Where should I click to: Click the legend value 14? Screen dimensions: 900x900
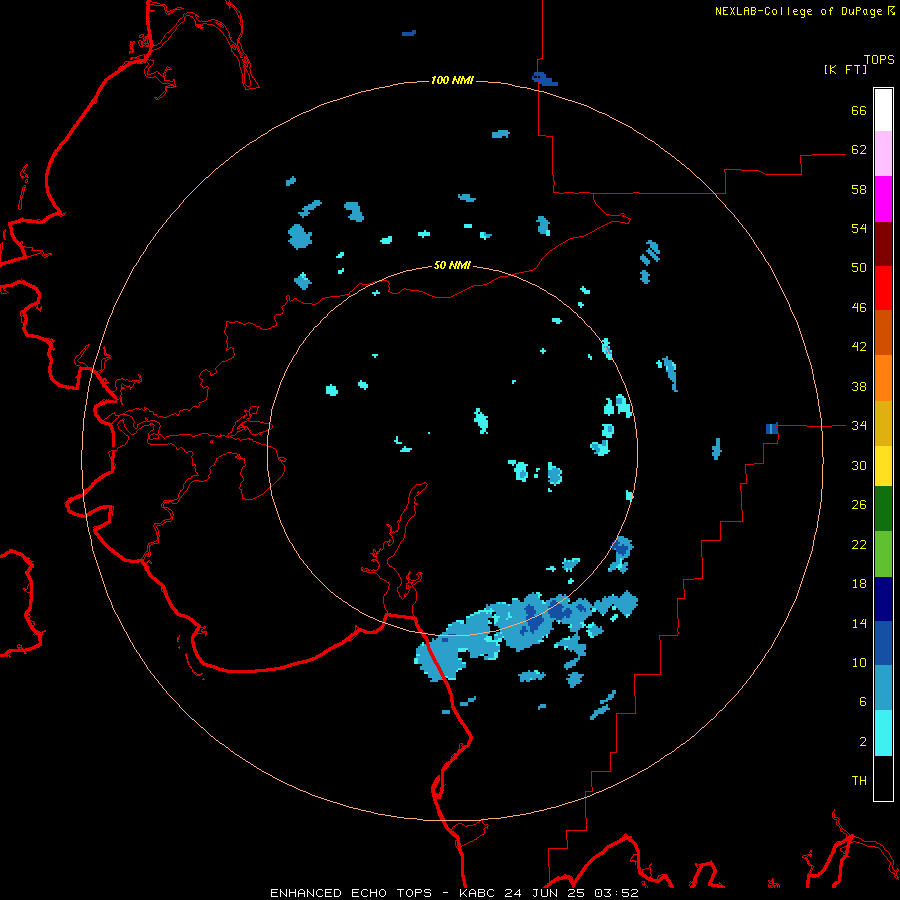click(859, 623)
